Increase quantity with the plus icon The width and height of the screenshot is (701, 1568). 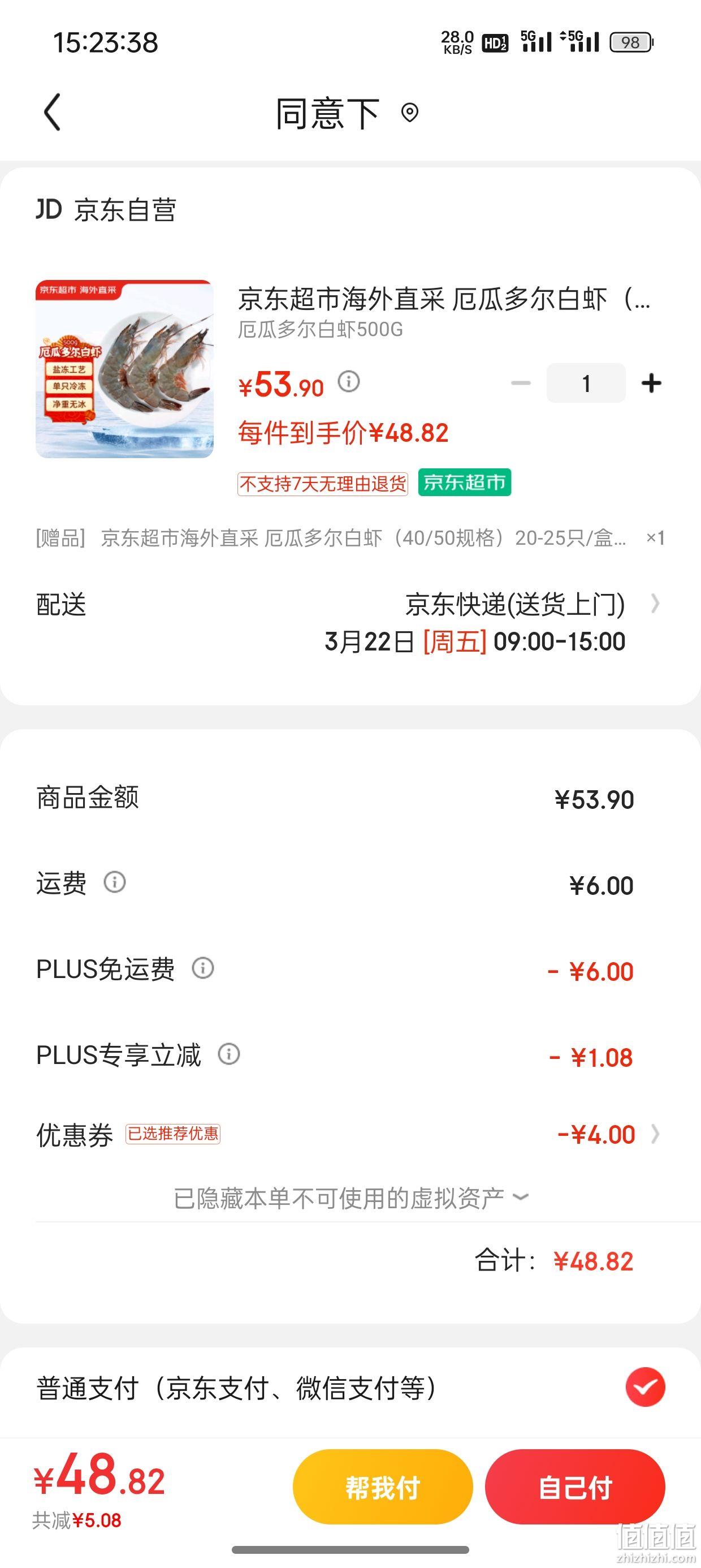[651, 383]
